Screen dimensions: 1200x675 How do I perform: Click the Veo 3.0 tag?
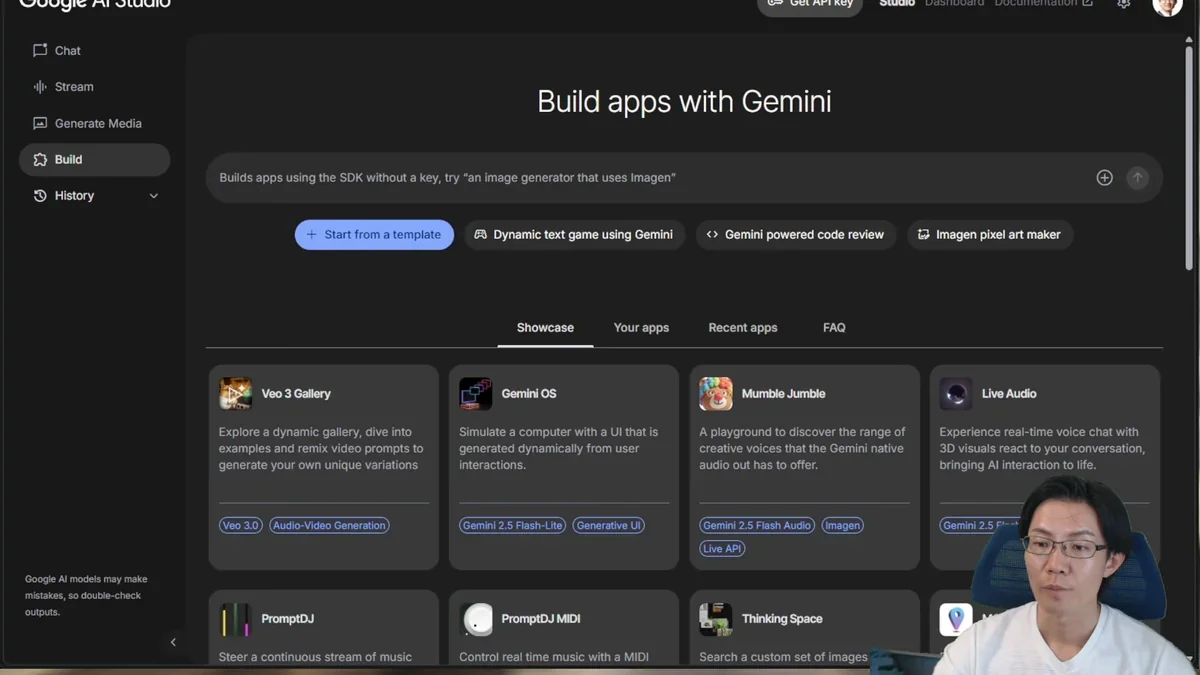pyautogui.click(x=240, y=525)
